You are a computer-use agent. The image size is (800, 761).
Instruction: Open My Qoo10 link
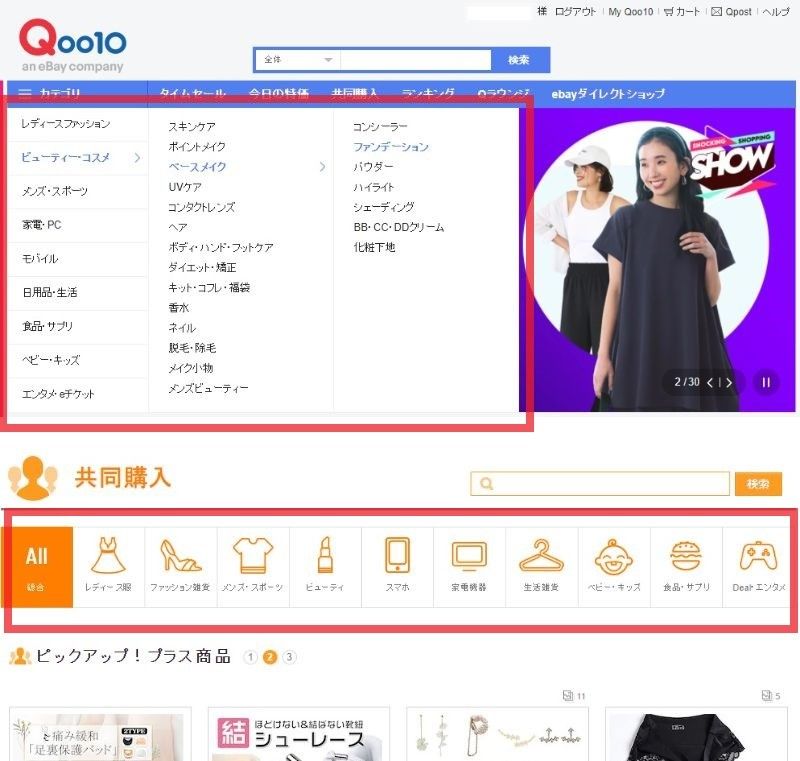click(631, 11)
